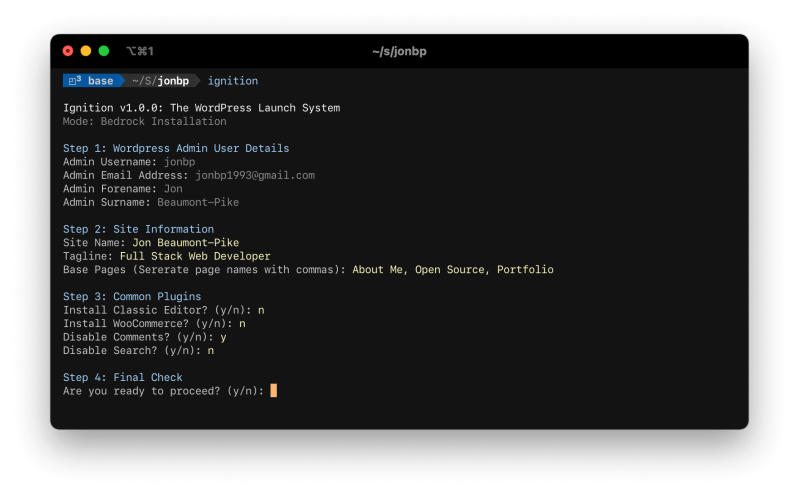
Task: Click the Step 1 Wordpress Admin heading
Action: click(x=176, y=148)
